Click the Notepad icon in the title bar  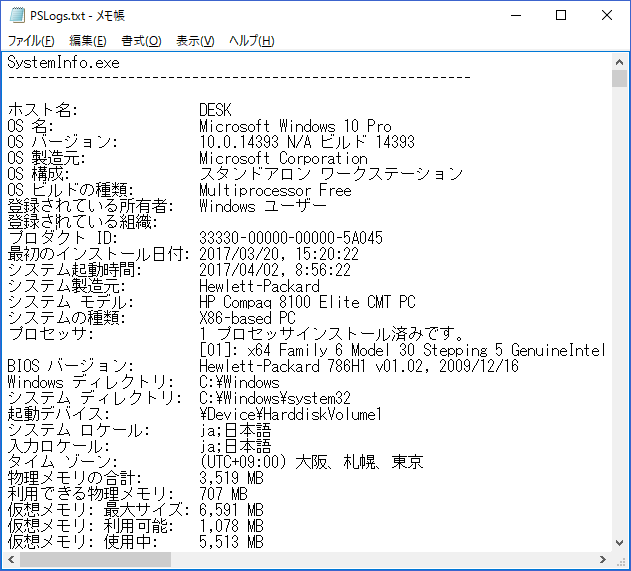tap(17, 15)
